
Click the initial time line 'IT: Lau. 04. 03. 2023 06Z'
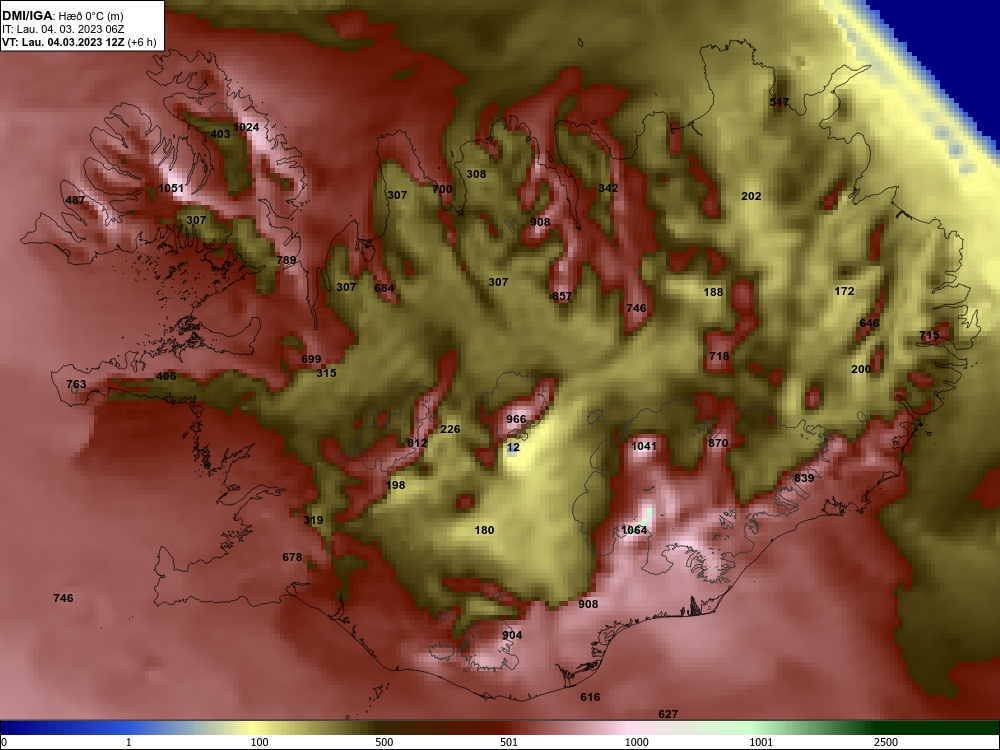pos(61,29)
